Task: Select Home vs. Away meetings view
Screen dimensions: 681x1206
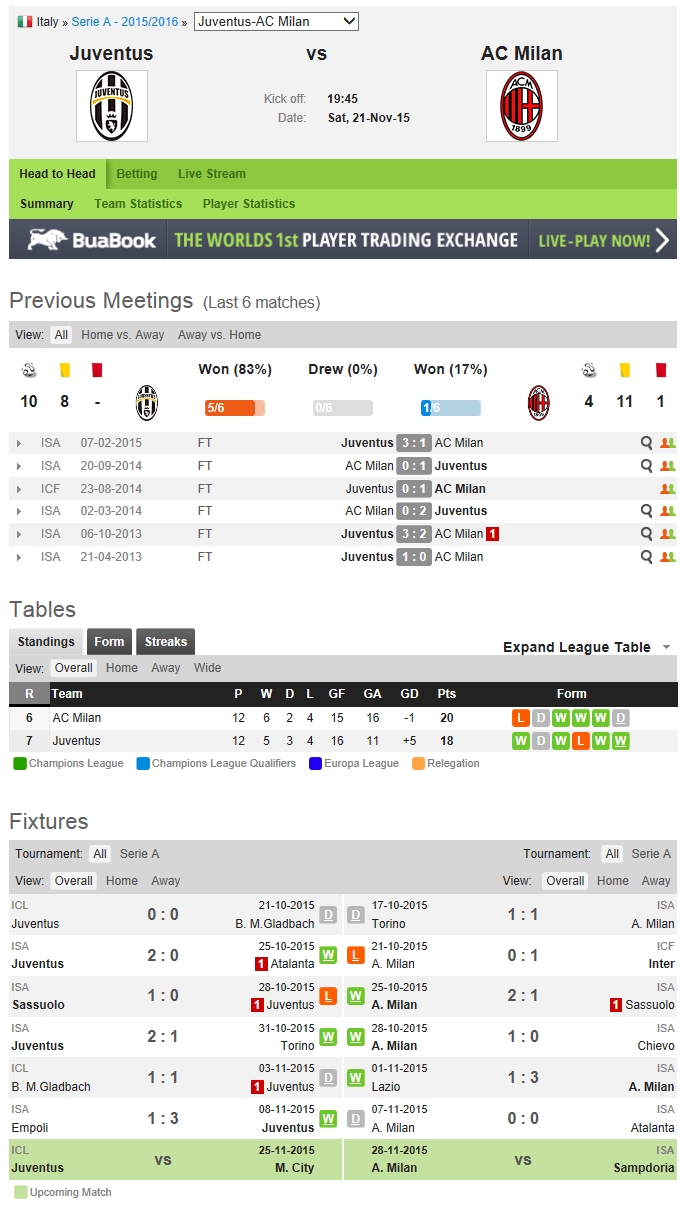Action: 124,335
